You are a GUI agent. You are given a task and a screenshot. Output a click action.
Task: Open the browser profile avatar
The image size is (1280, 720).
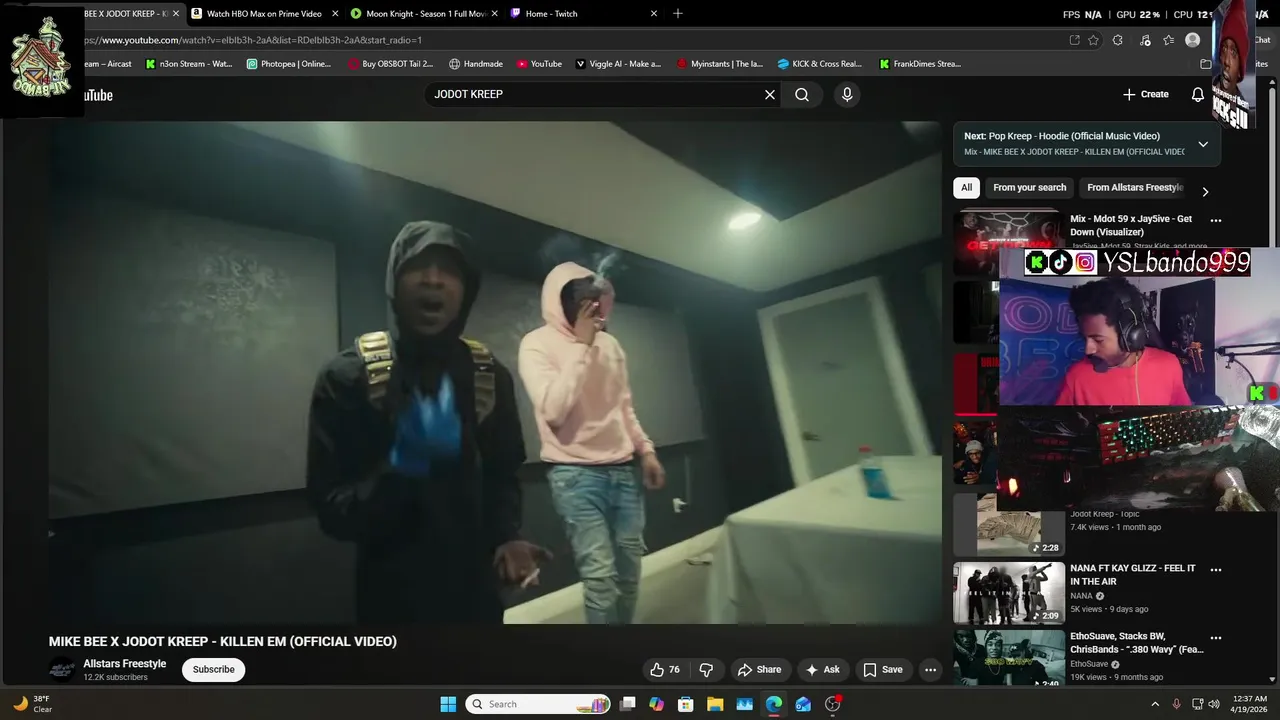pyautogui.click(x=1192, y=40)
